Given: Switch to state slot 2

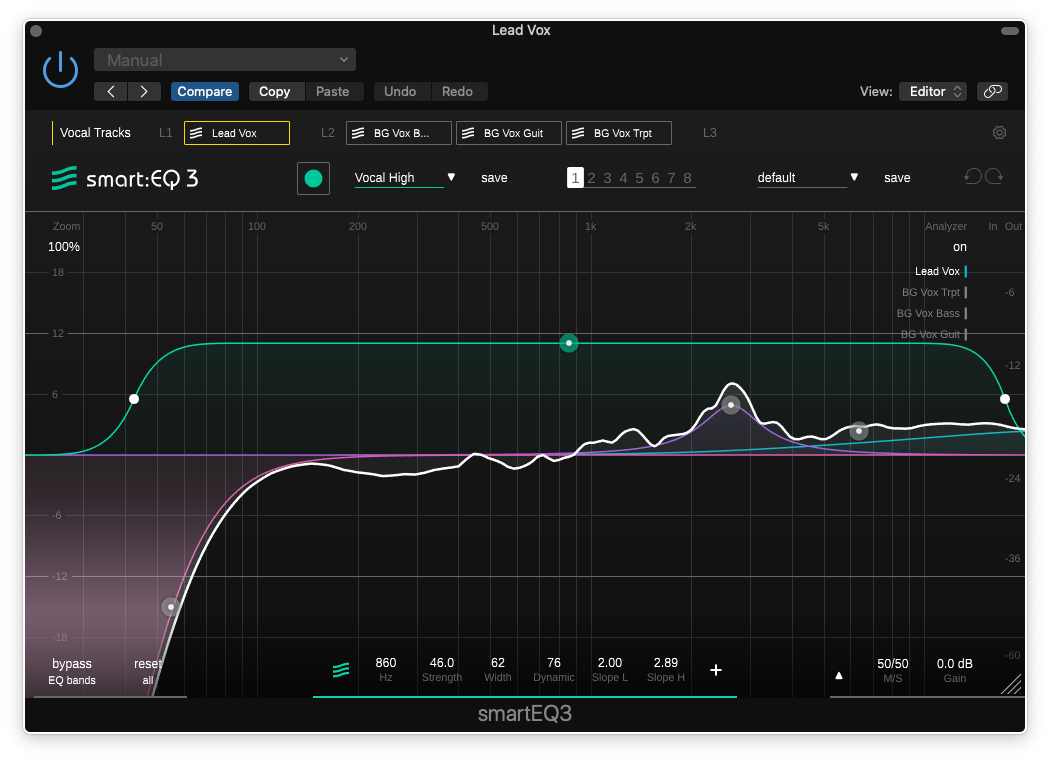Looking at the screenshot, I should (592, 178).
